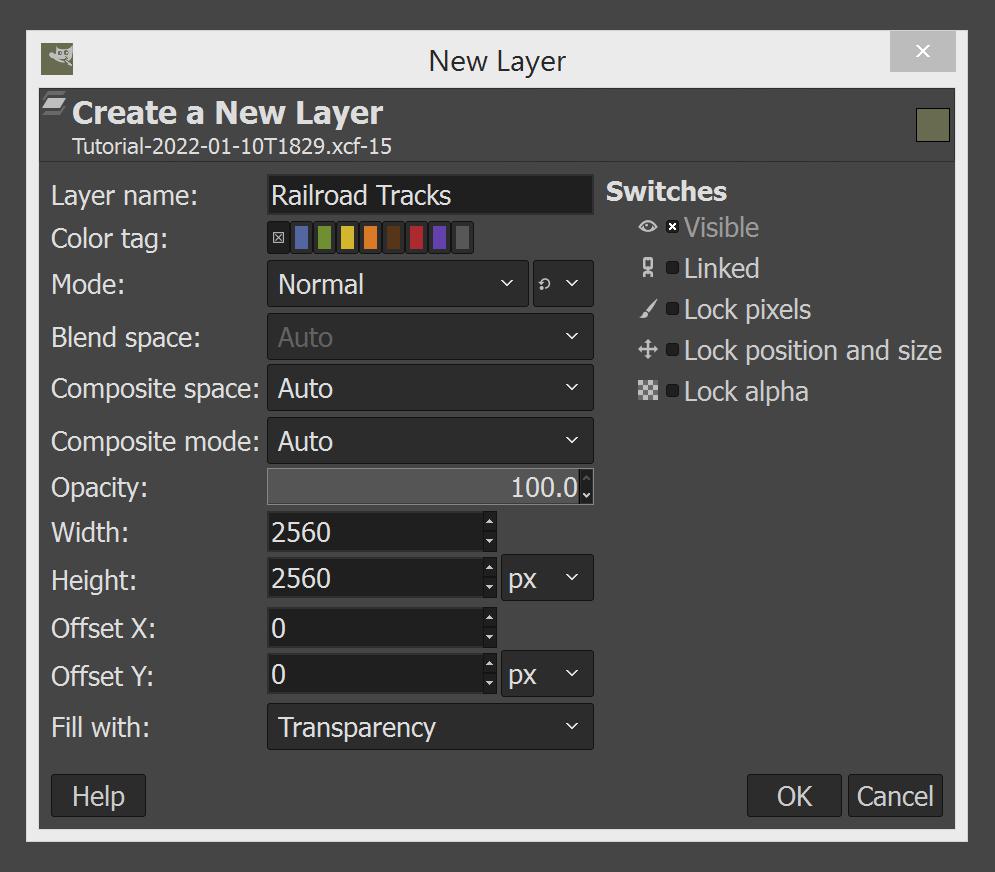This screenshot has height=872, width=995.
Task: Select the 'none' color tag with X
Action: [x=279, y=238]
